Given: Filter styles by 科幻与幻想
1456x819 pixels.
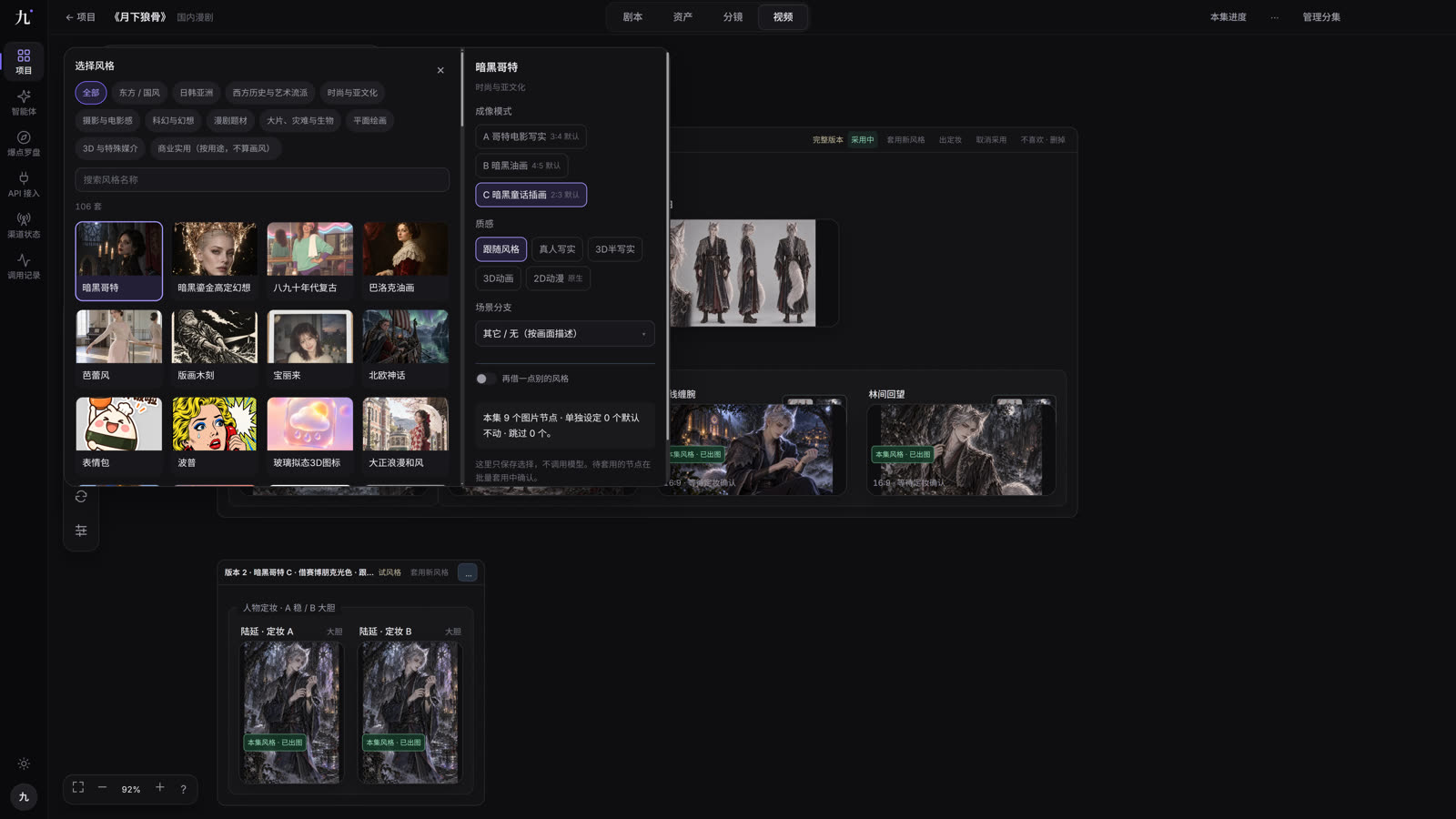Looking at the screenshot, I should pyautogui.click(x=173, y=120).
